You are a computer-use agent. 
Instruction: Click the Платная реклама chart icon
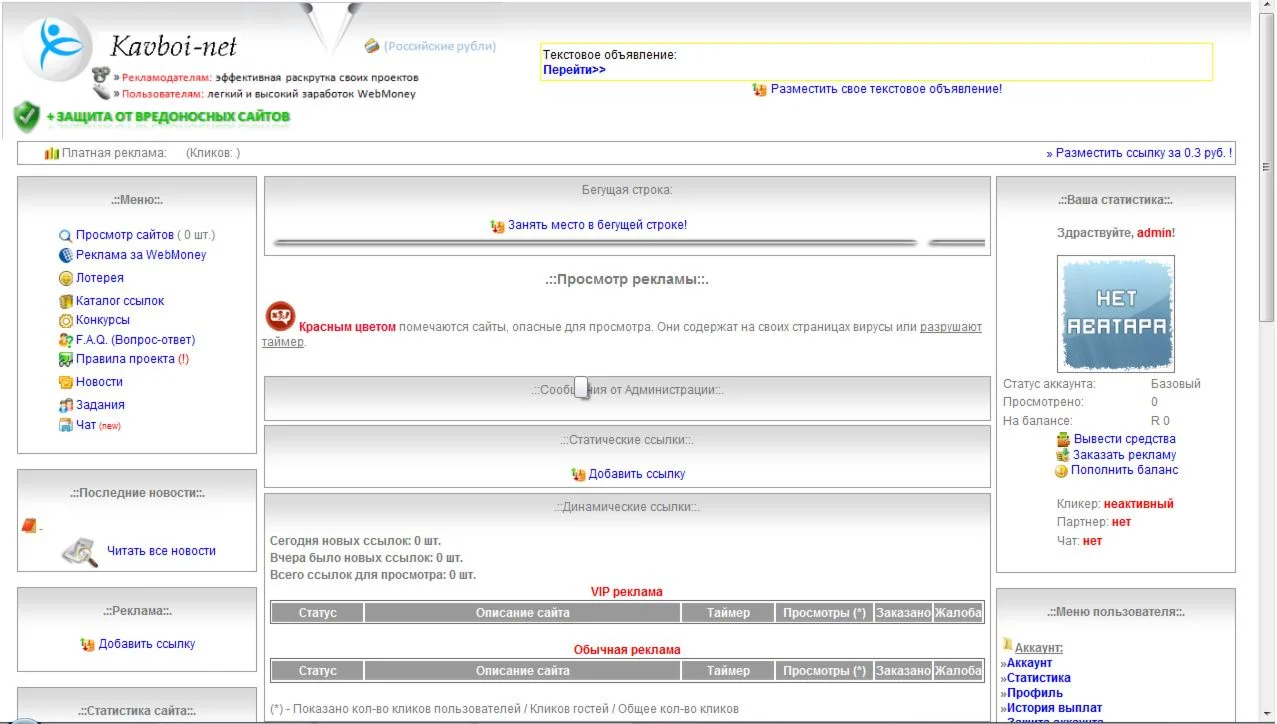coord(52,153)
